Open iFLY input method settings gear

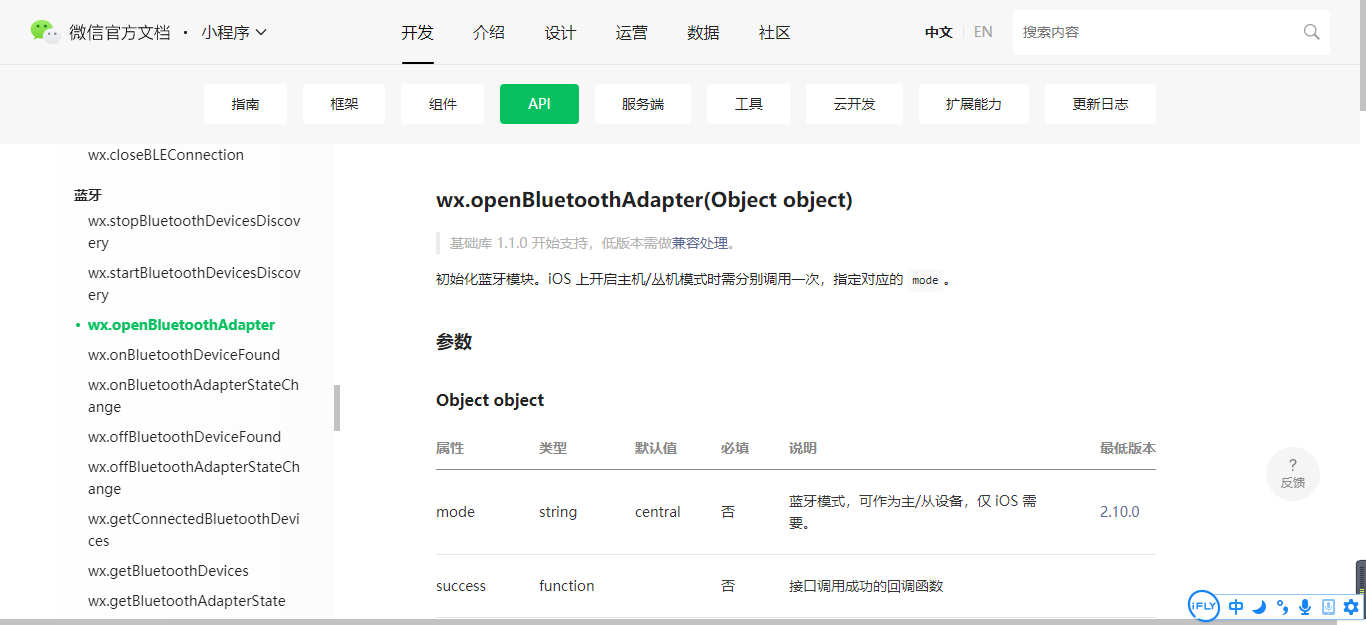1350,606
